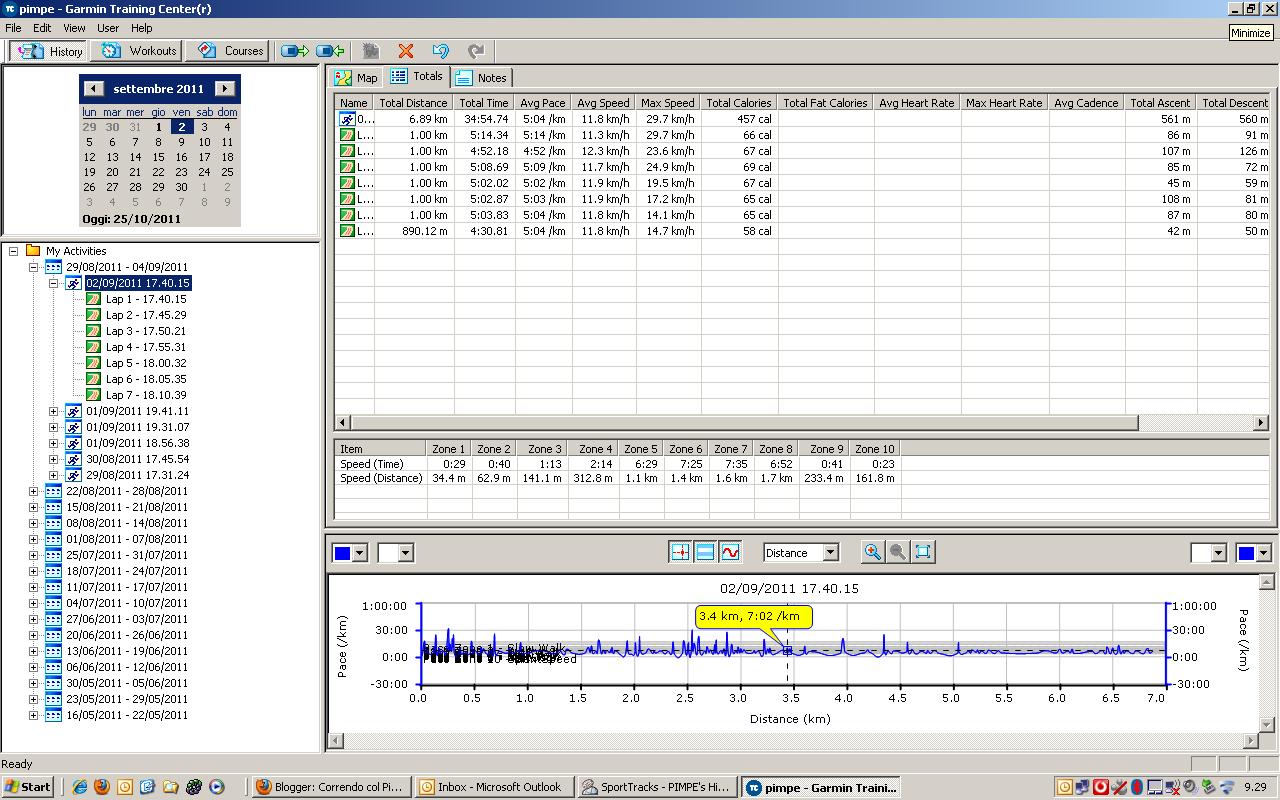The image size is (1280, 800).
Task: Click the Courses button
Action: (230, 50)
